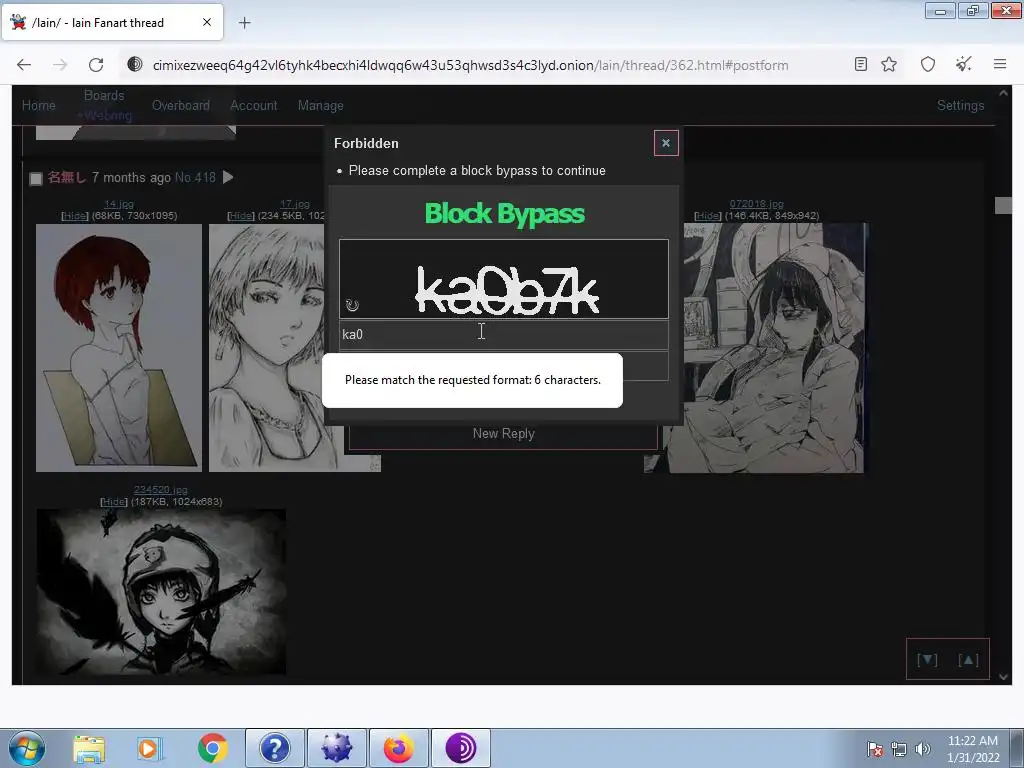
Task: Hide the 234520.jpg image
Action: tap(114, 502)
